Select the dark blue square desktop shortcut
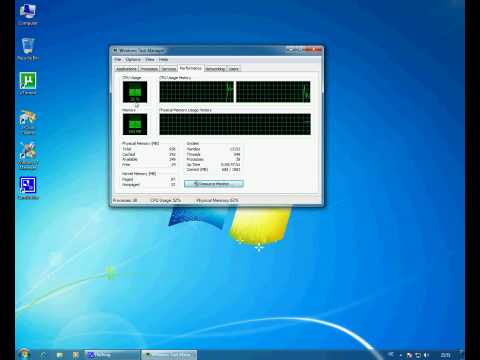Image resolution: width=480 pixels, height=360 pixels. click(28, 189)
